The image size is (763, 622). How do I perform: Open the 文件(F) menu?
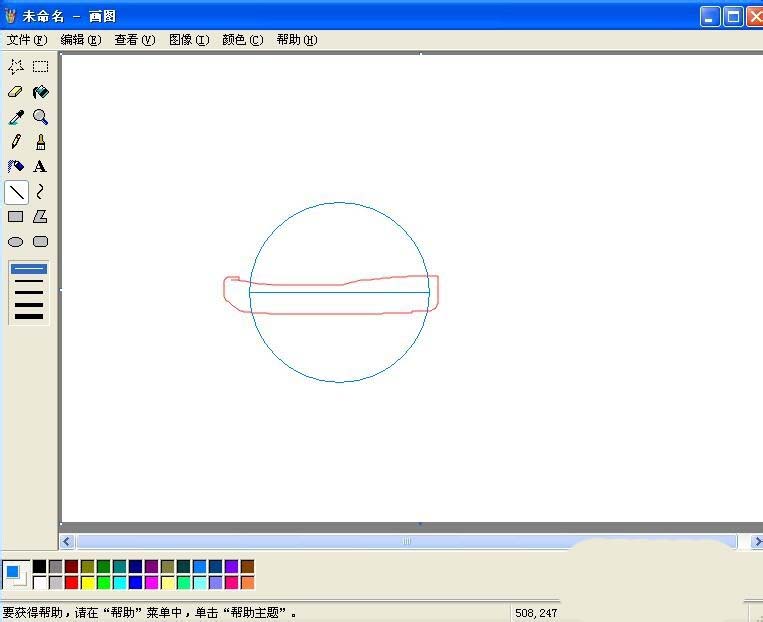27,40
